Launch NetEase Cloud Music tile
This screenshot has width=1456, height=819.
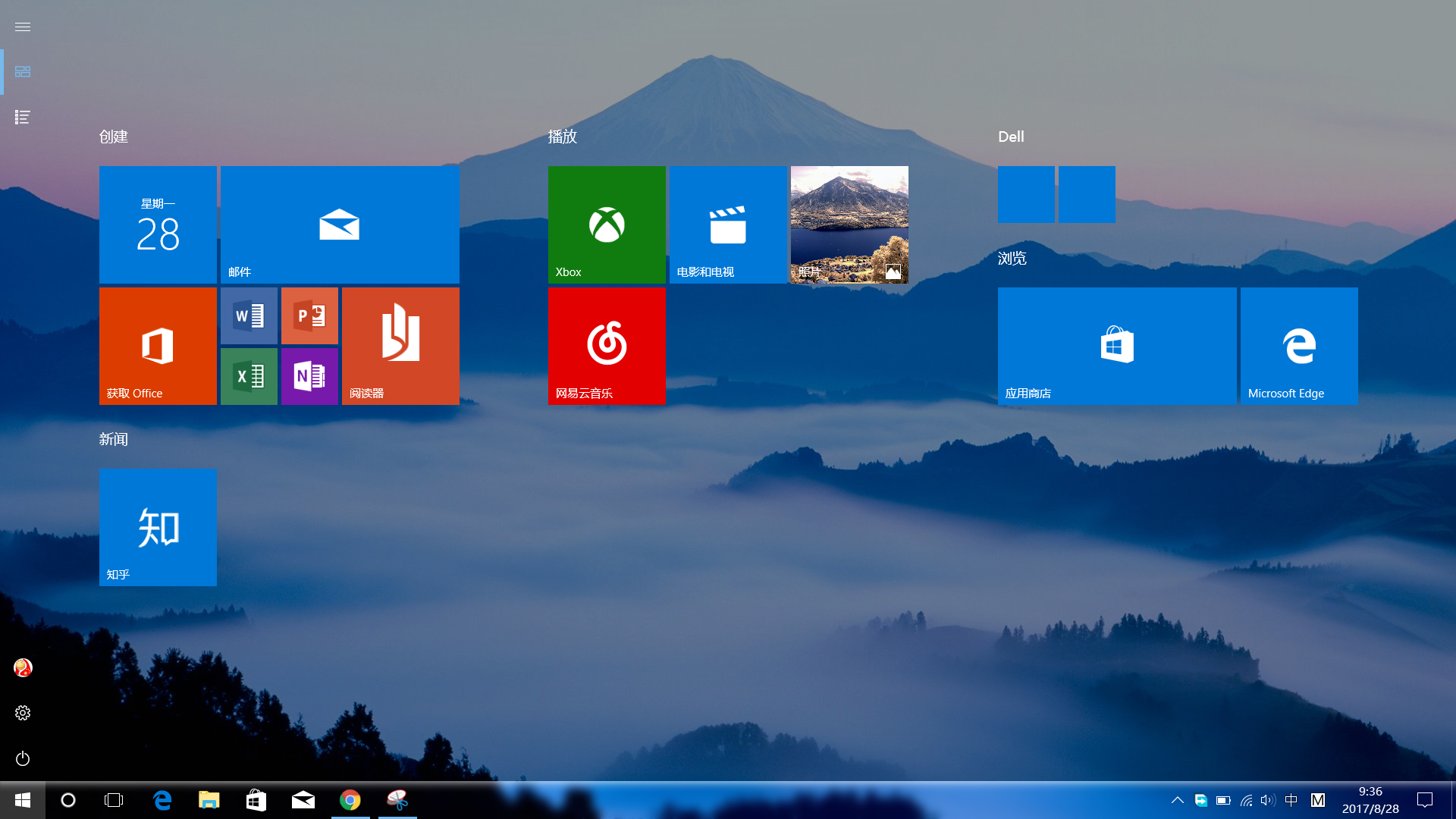pyautogui.click(x=607, y=346)
